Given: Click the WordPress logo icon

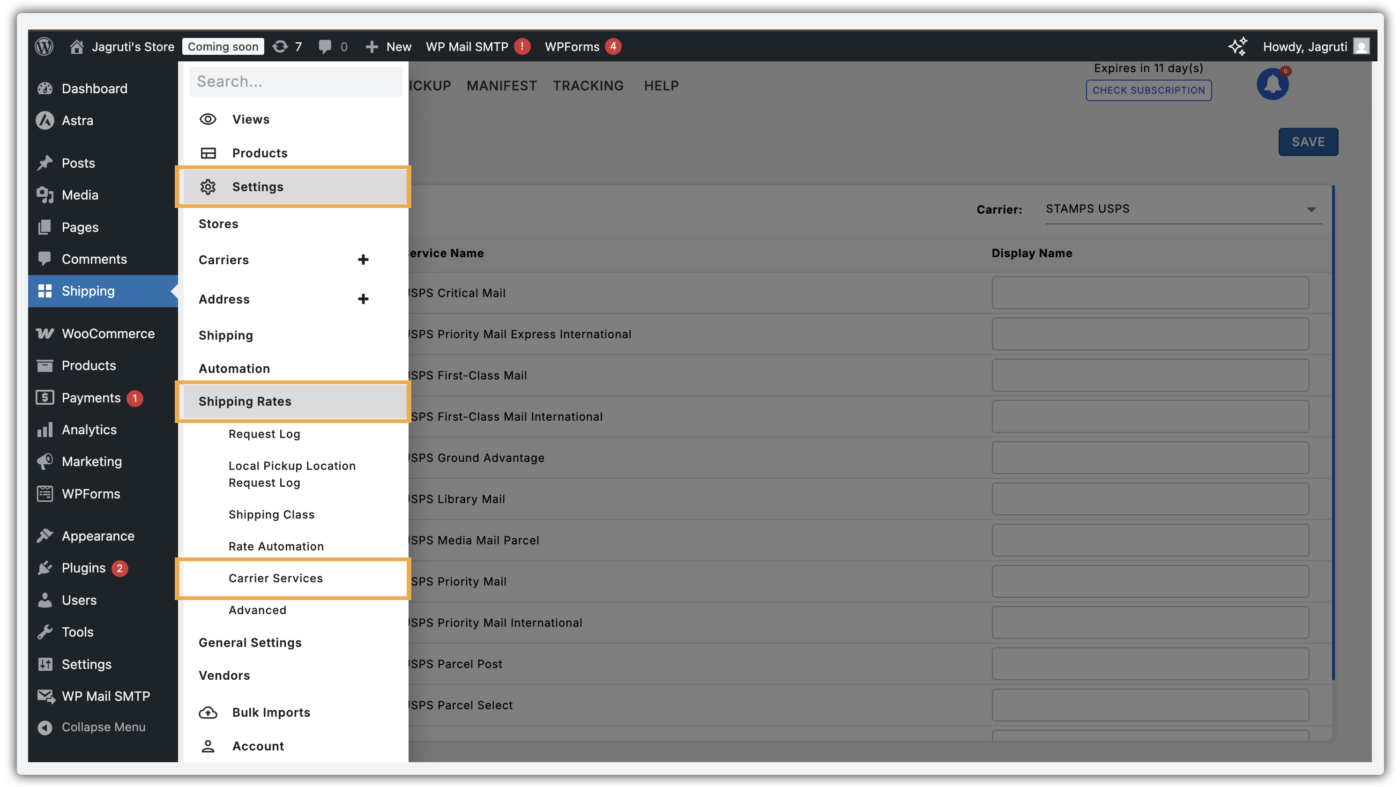Looking at the screenshot, I should pyautogui.click(x=44, y=46).
